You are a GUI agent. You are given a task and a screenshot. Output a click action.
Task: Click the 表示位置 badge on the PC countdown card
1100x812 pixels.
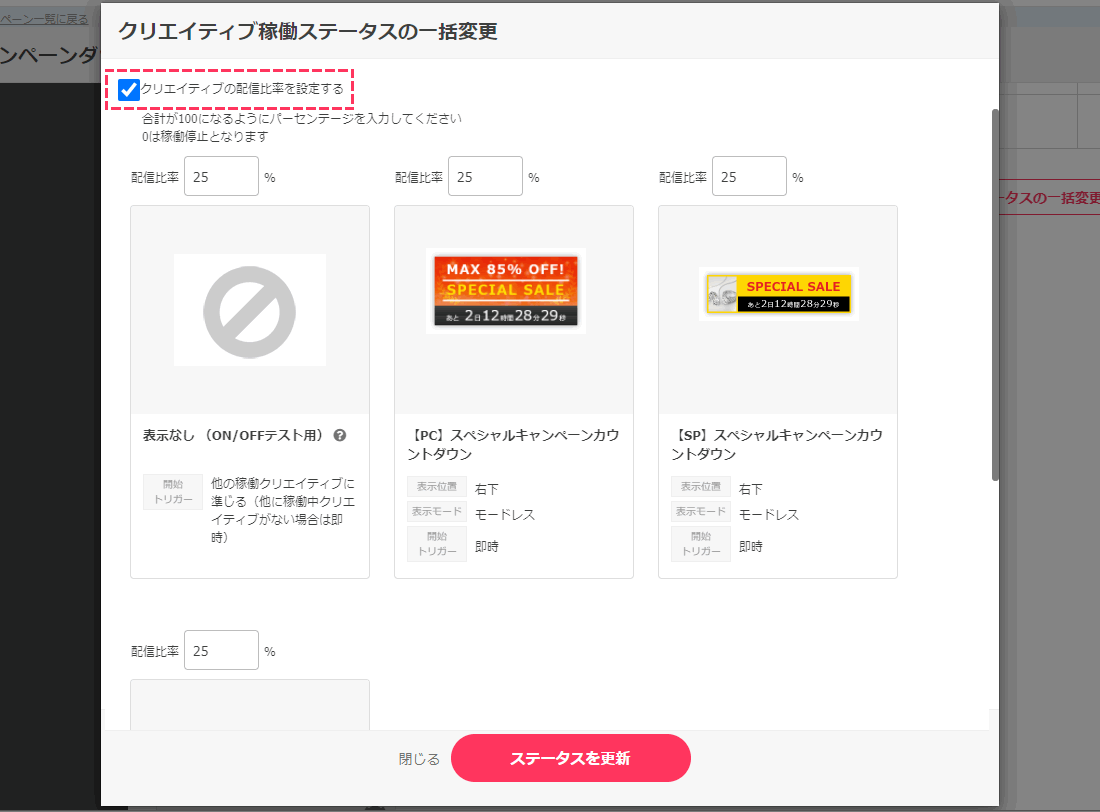[436, 486]
